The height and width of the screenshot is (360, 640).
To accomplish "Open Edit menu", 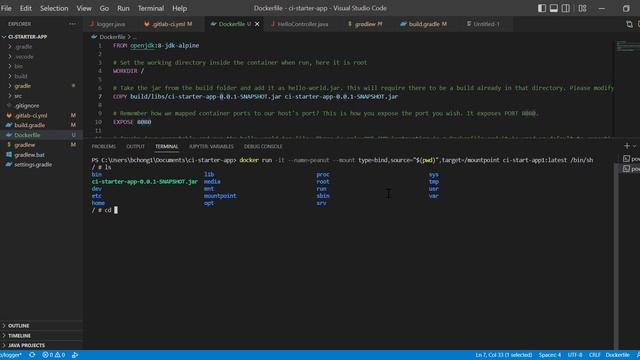I will pyautogui.click(x=25, y=8).
